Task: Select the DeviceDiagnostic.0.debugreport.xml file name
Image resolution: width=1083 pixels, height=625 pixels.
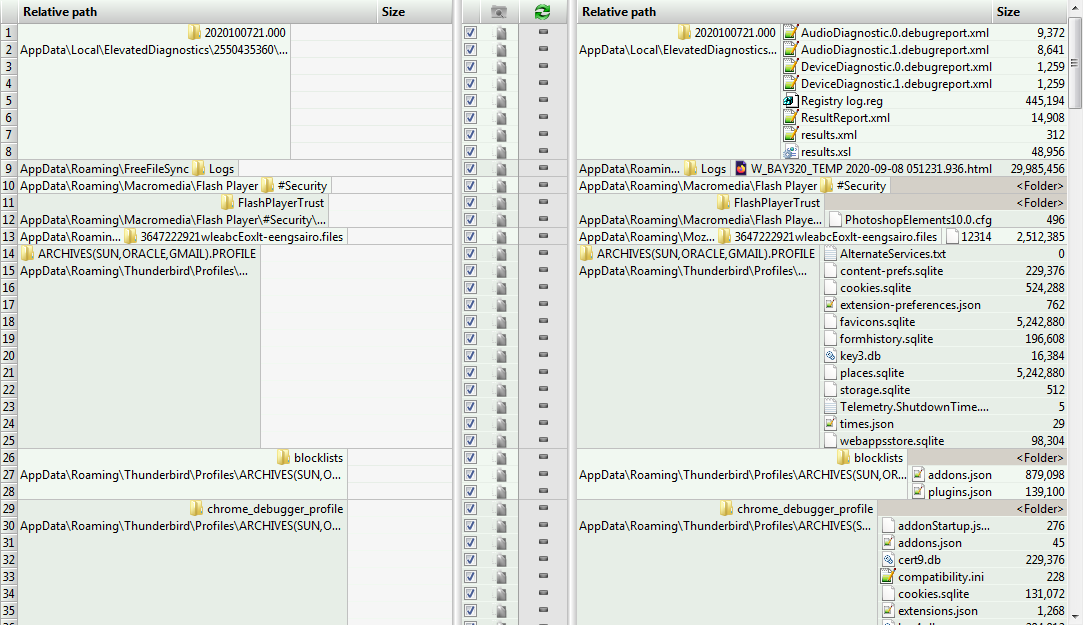Action: pyautogui.click(x=896, y=66)
